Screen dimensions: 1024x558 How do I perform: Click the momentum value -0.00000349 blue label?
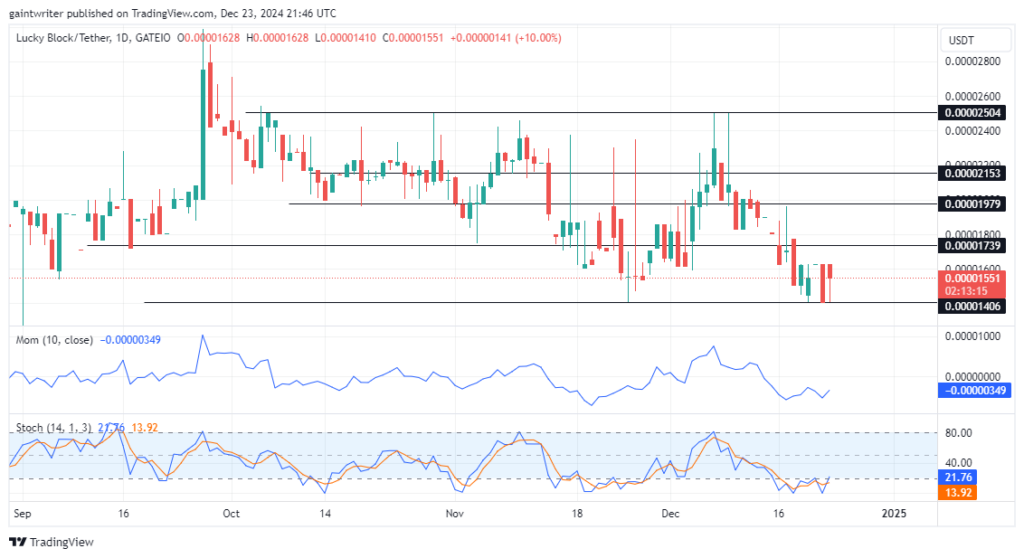click(x=975, y=390)
